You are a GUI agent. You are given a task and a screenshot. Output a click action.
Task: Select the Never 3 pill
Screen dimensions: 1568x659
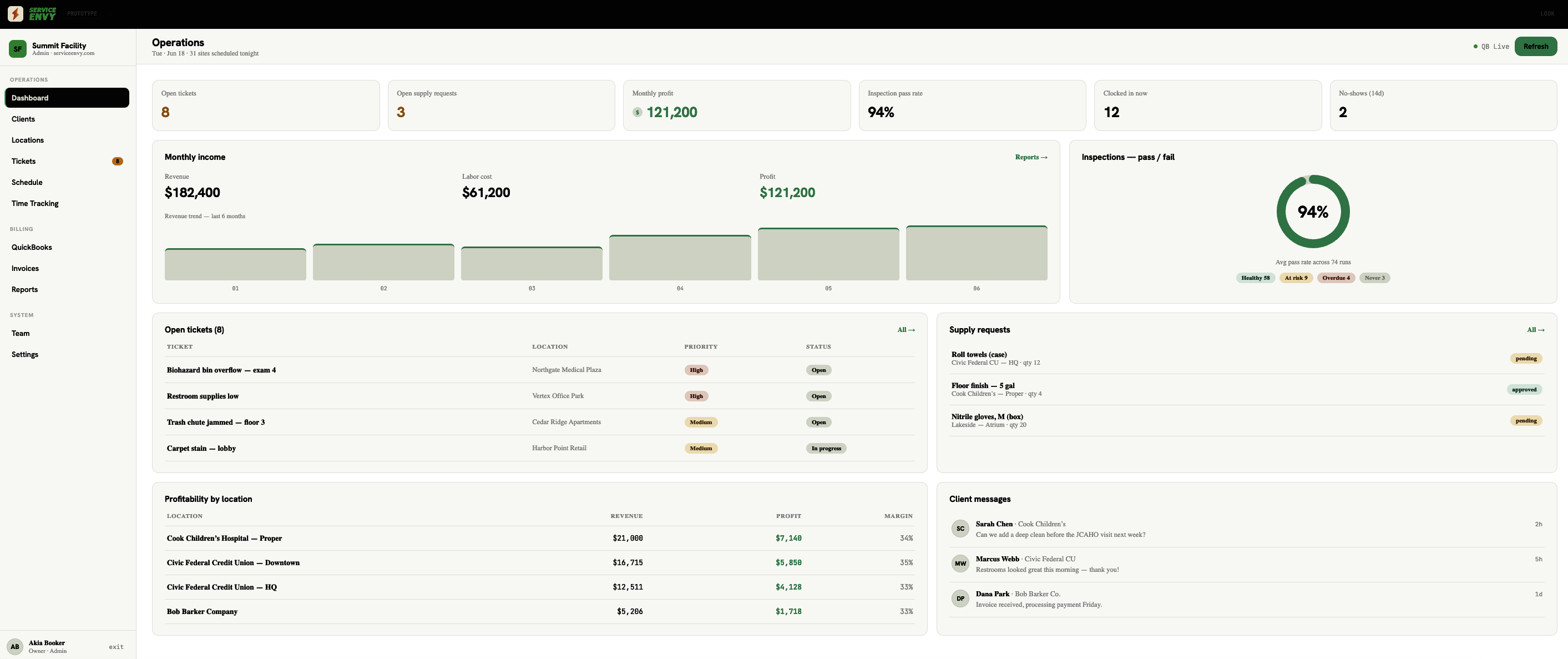click(1374, 278)
